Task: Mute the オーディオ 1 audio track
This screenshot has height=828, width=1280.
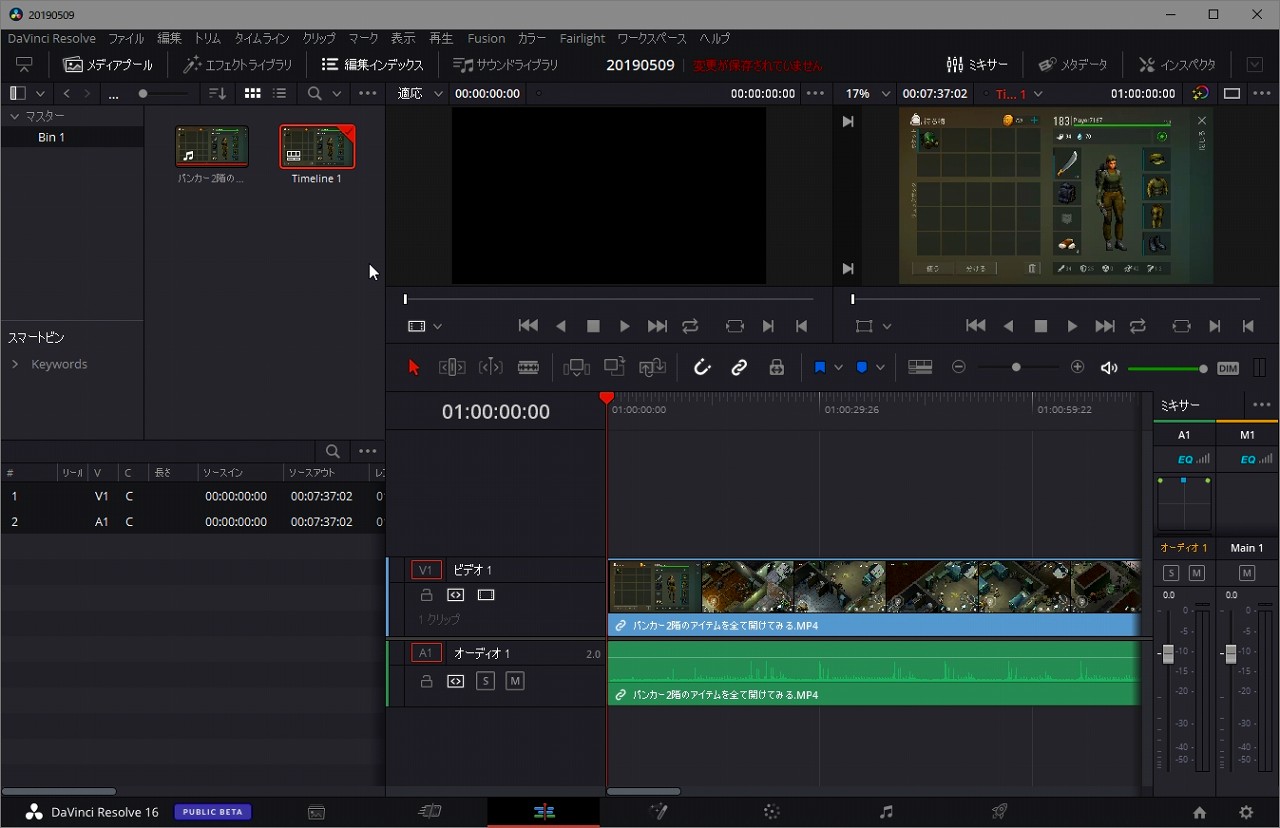Action: 515,681
